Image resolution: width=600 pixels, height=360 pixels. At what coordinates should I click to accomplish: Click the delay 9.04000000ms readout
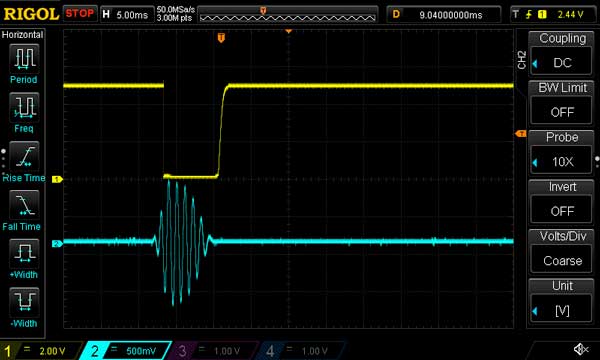pyautogui.click(x=451, y=15)
